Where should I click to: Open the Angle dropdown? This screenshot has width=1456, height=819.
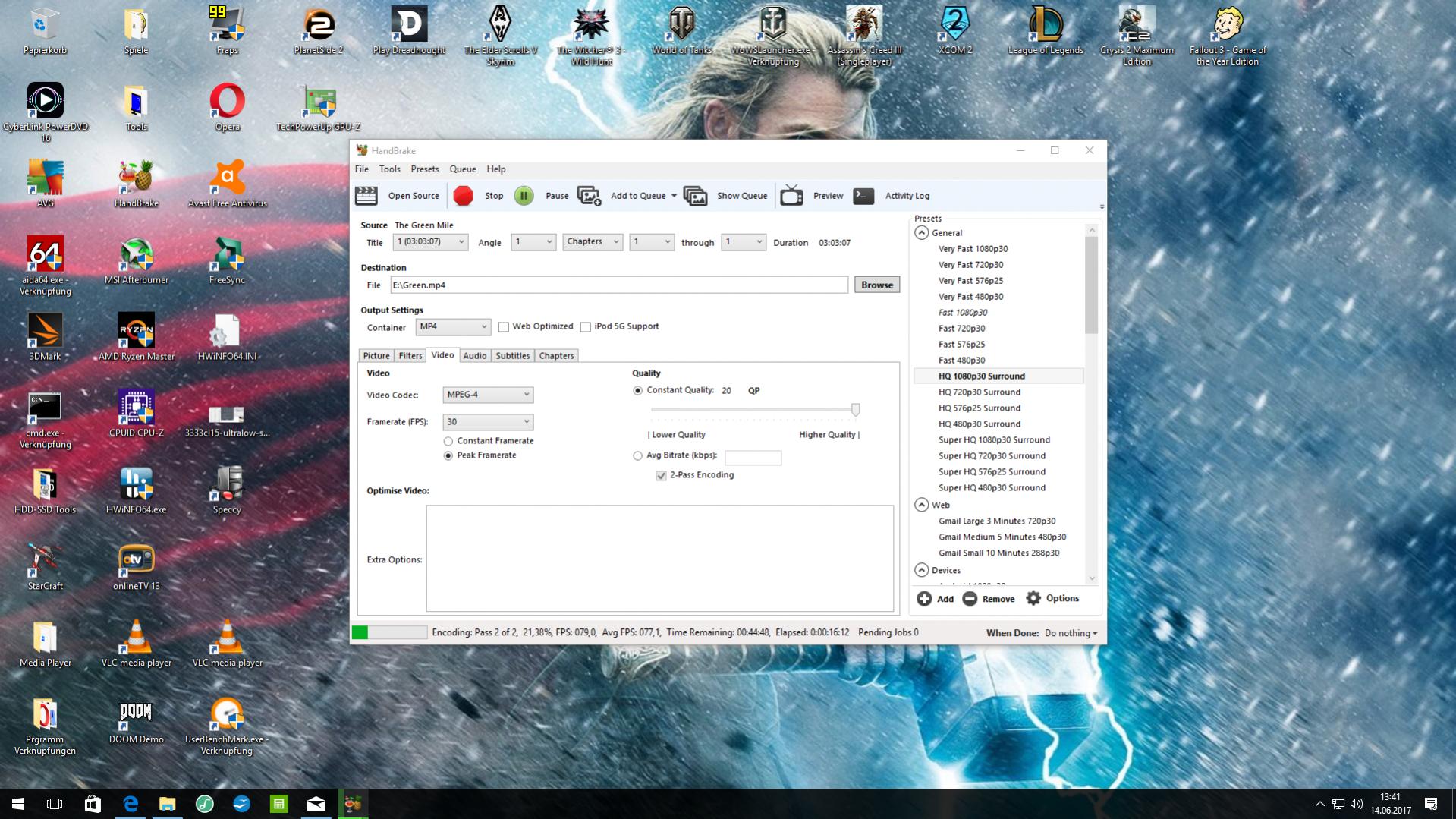point(533,242)
